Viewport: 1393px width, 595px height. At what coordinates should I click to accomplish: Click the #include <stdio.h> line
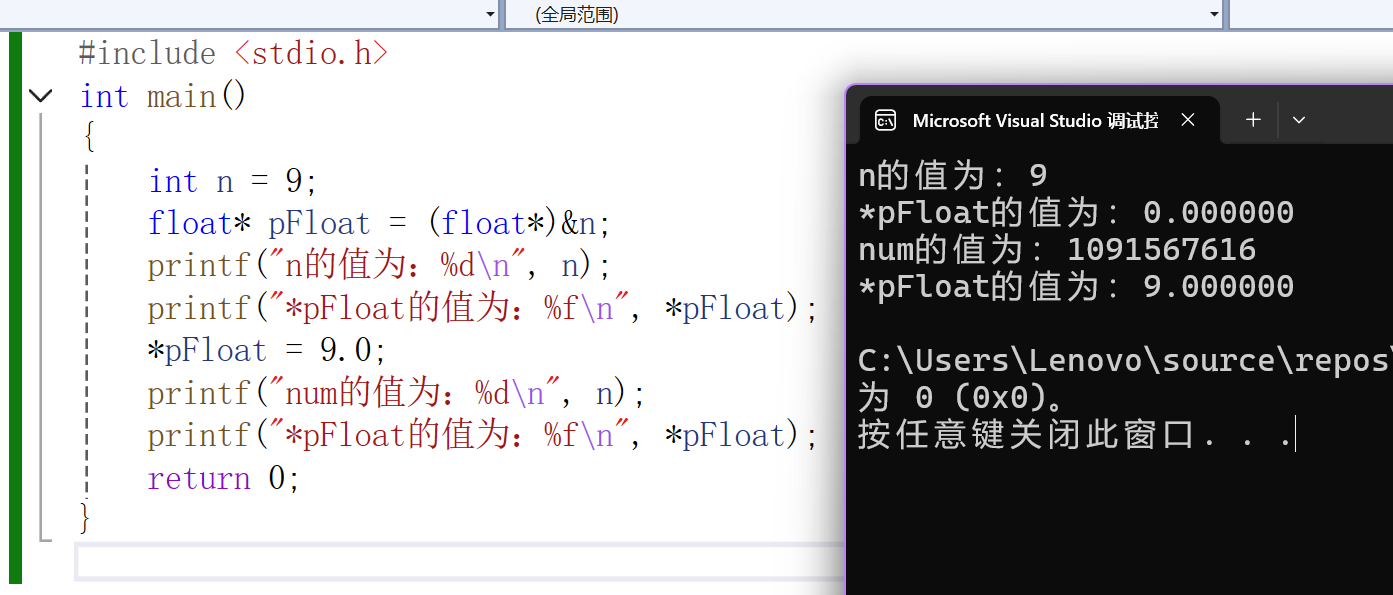pyautogui.click(x=233, y=53)
